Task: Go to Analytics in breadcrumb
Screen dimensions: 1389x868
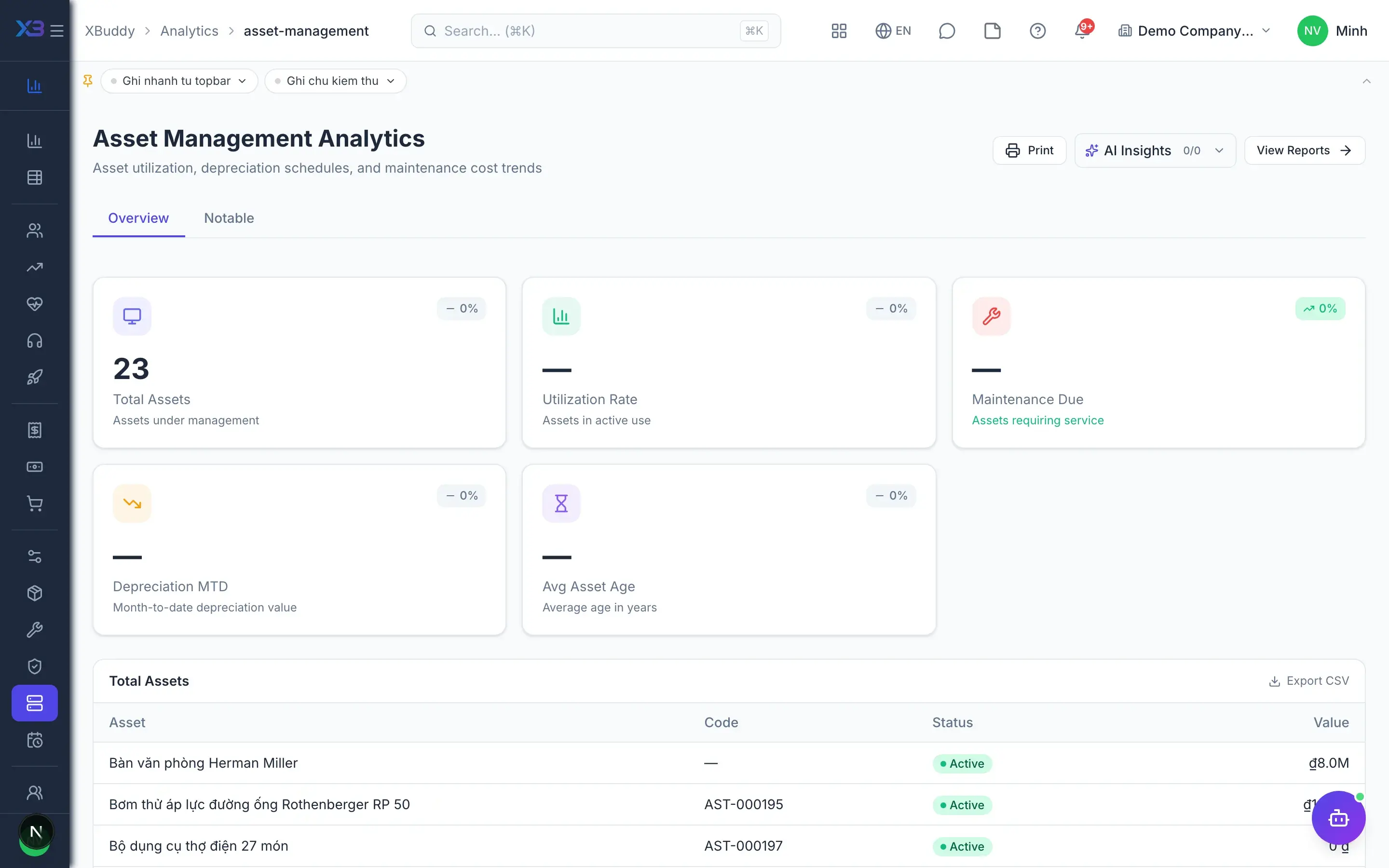Action: pos(190,31)
